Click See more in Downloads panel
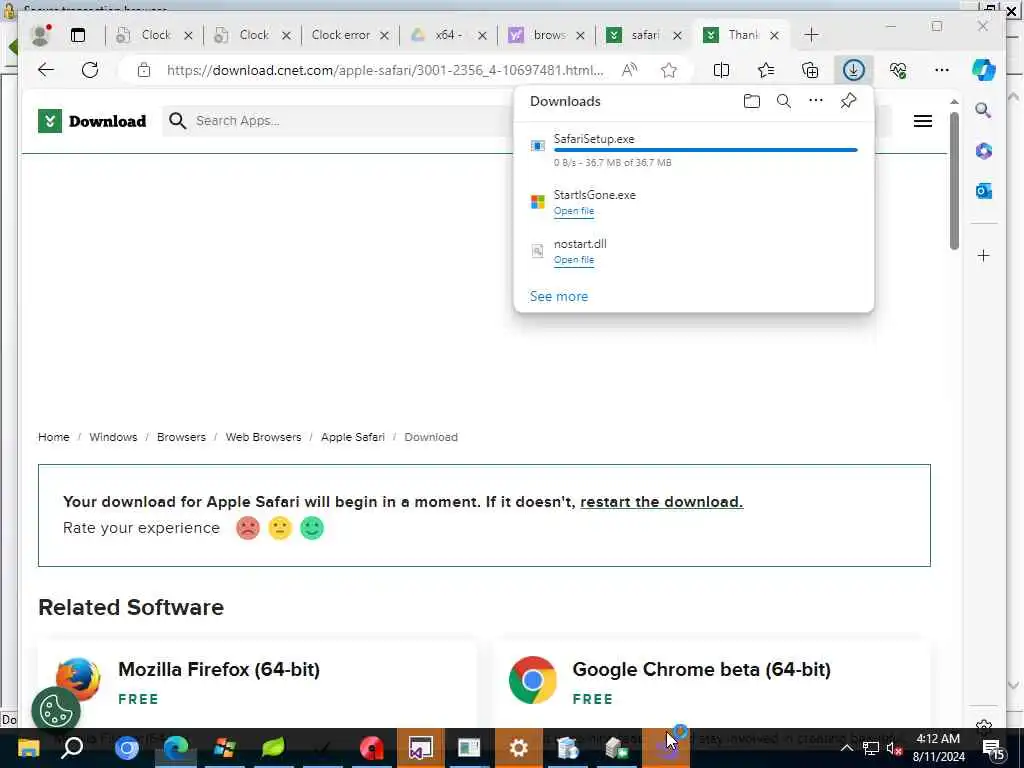Image resolution: width=1024 pixels, height=768 pixels. (559, 296)
